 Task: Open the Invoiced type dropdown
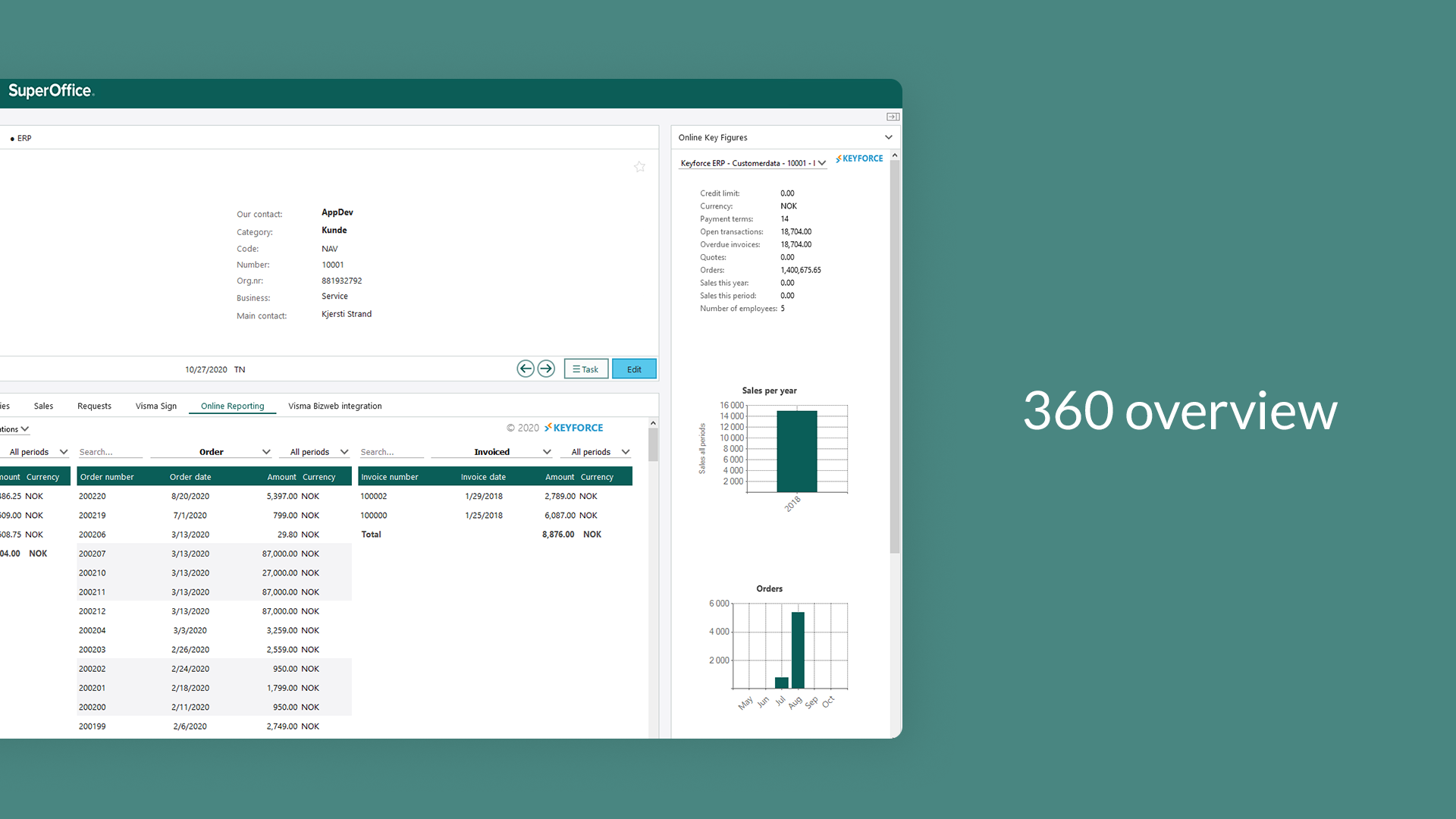point(492,452)
